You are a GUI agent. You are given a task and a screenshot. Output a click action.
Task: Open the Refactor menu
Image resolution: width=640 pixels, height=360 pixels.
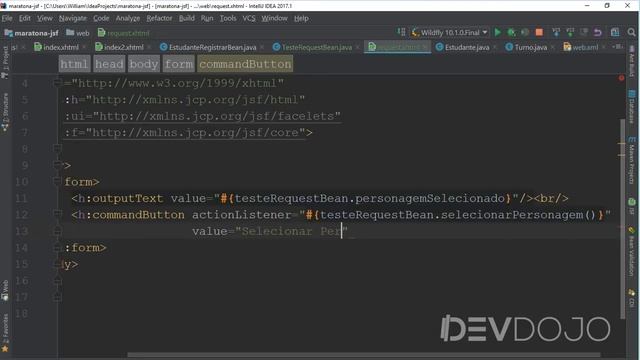point(159,18)
